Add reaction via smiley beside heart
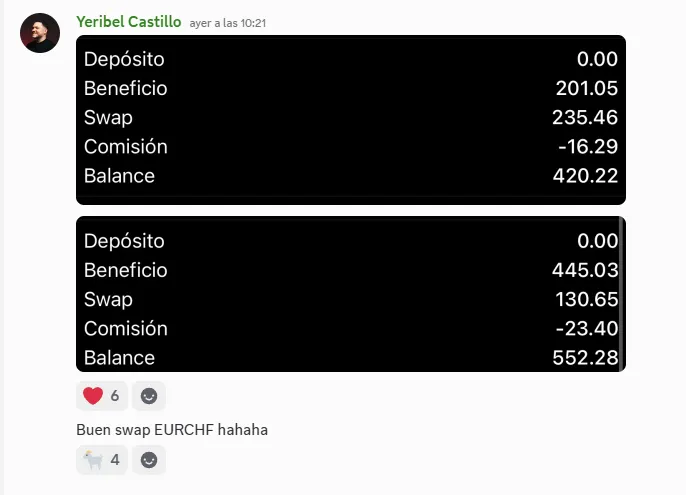Viewport: 686px width, 495px height. click(x=149, y=396)
